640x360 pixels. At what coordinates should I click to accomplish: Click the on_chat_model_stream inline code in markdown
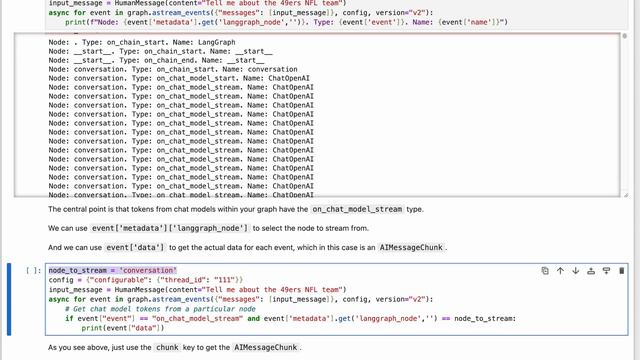click(357, 209)
